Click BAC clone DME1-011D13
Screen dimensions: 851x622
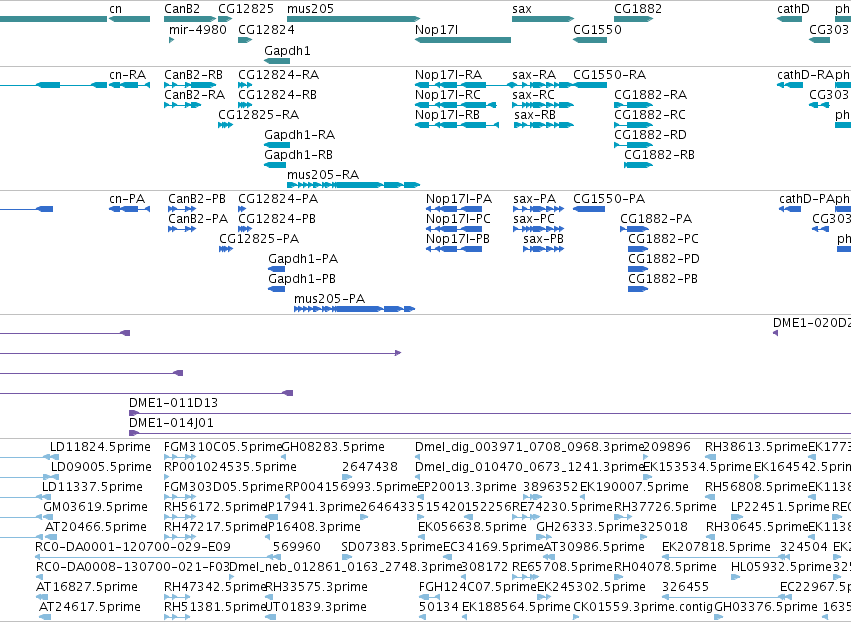click(x=173, y=403)
